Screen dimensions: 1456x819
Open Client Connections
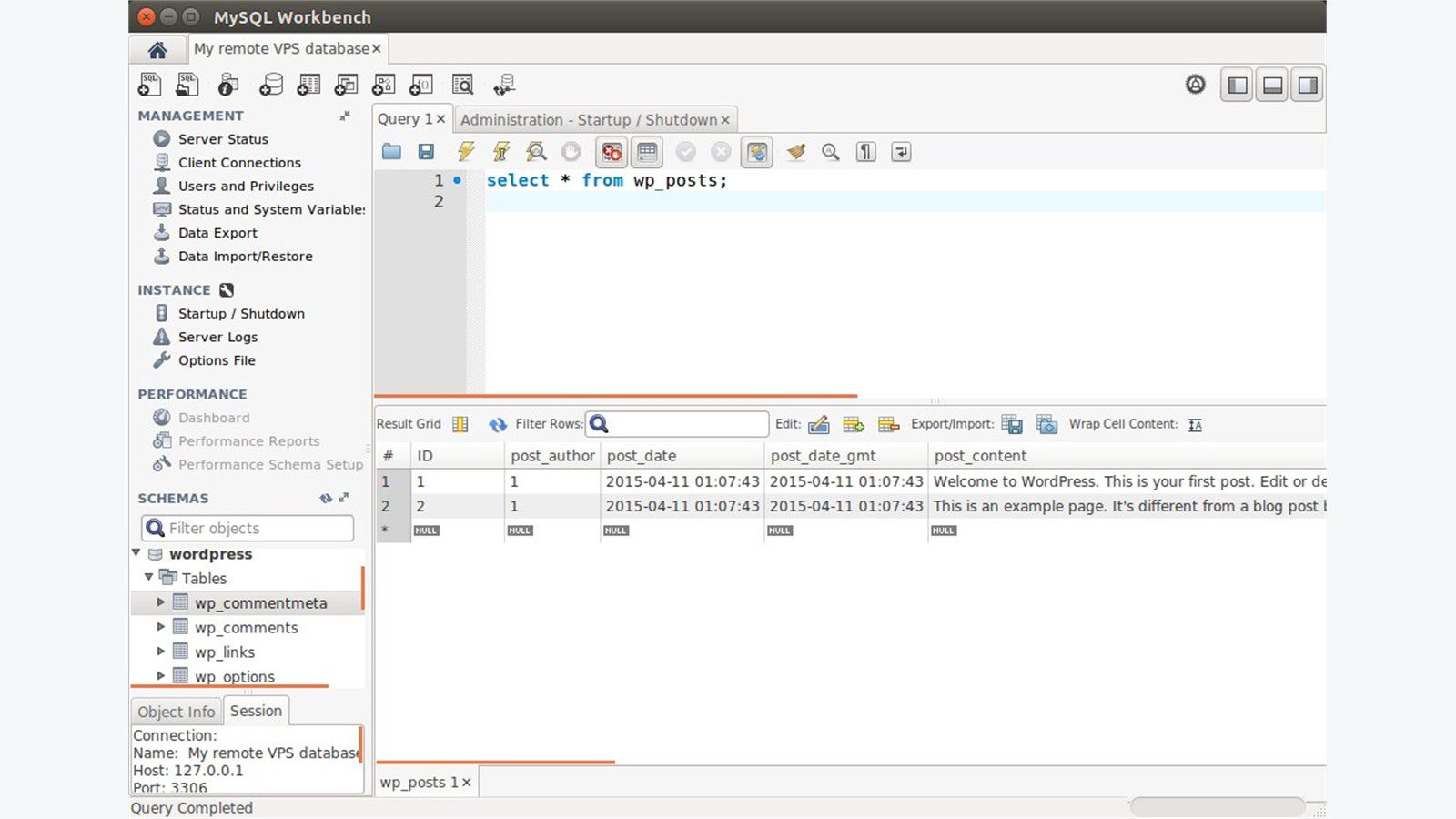coord(239,163)
